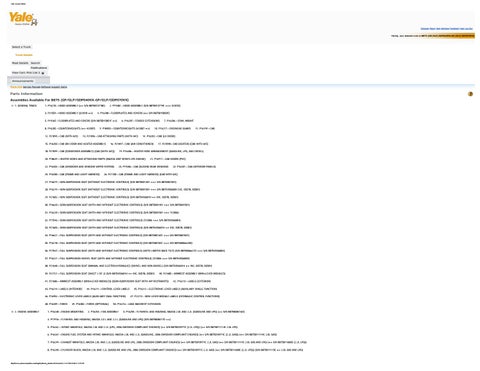Click the cart icon next to View Cart
The width and height of the screenshot is (480, 371).
43,73
